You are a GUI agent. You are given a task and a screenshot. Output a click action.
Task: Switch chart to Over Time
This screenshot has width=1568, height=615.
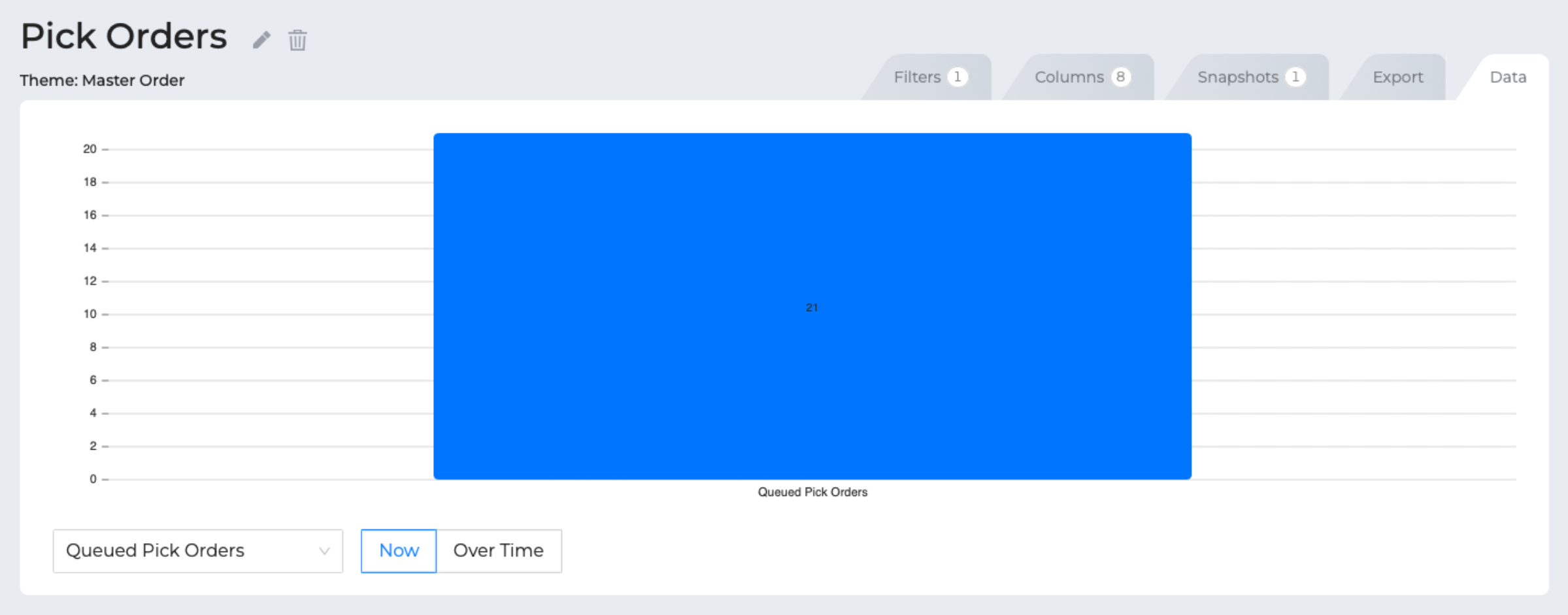point(499,551)
